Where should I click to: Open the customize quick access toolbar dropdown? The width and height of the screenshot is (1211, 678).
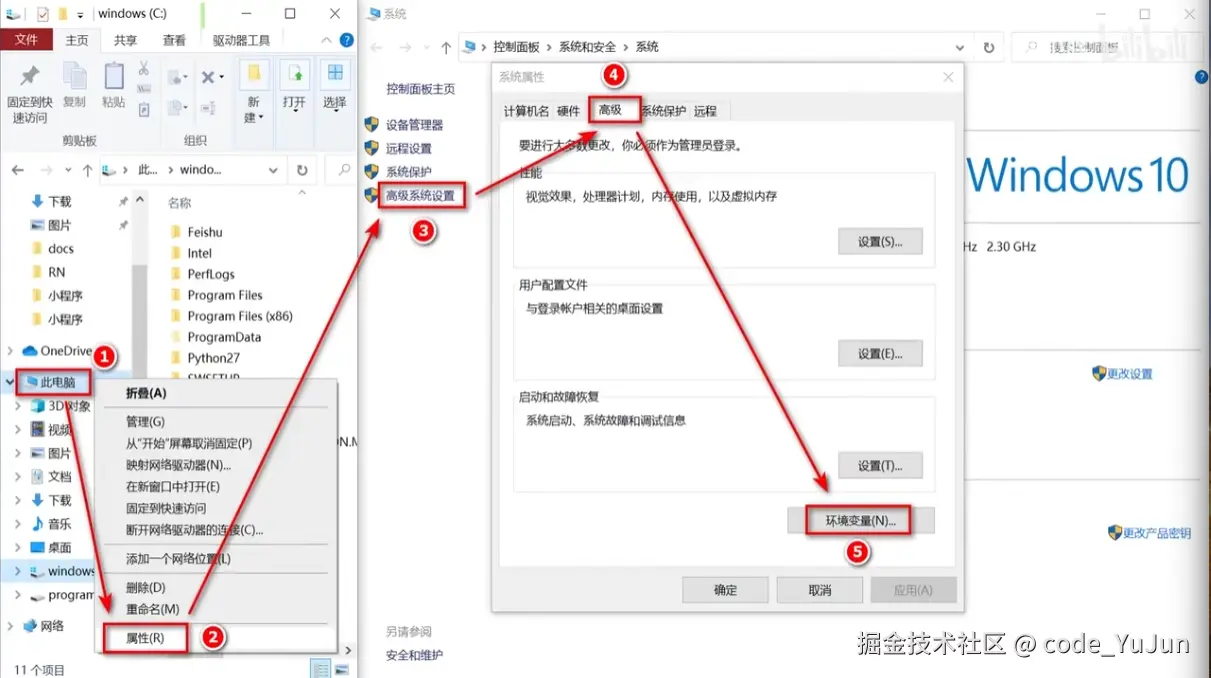tap(81, 14)
